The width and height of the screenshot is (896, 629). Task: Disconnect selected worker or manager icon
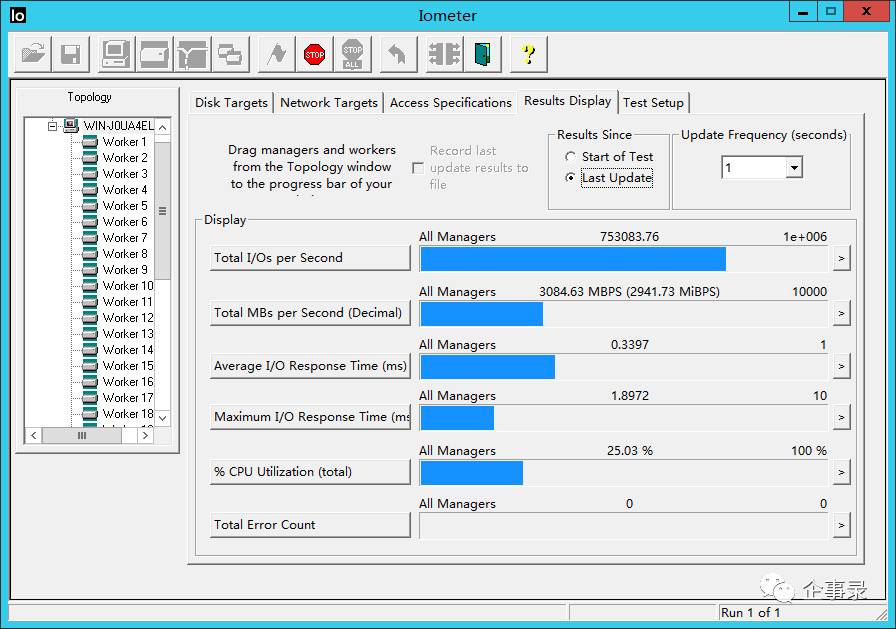(x=445, y=55)
